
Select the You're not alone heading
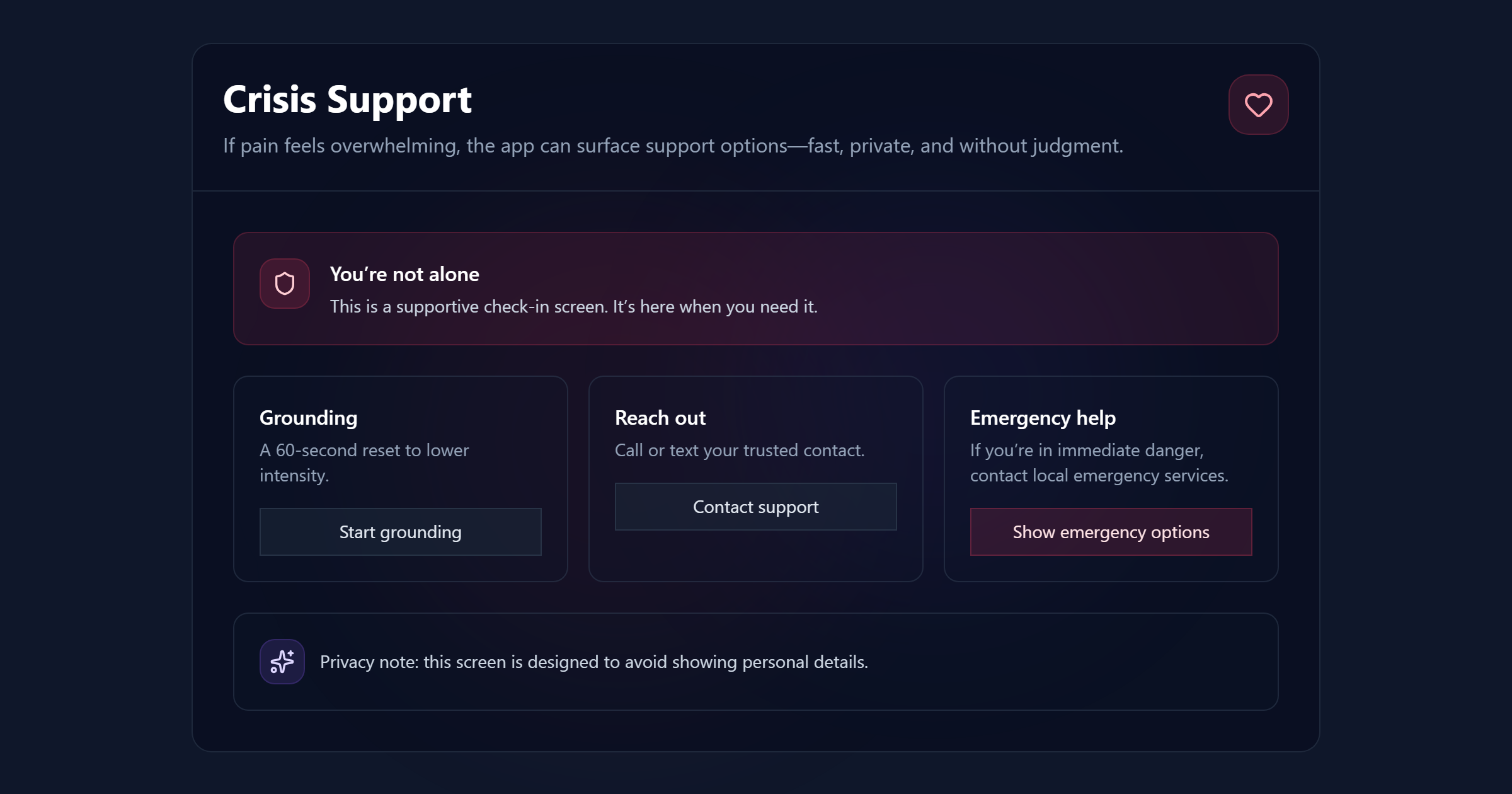pyautogui.click(x=404, y=274)
